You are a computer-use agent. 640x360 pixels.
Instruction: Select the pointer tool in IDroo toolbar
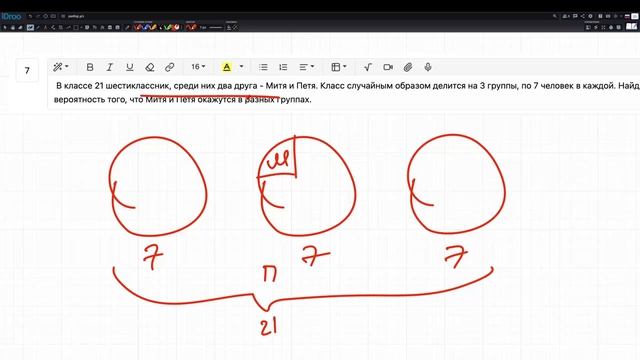pyautogui.click(x=4, y=27)
